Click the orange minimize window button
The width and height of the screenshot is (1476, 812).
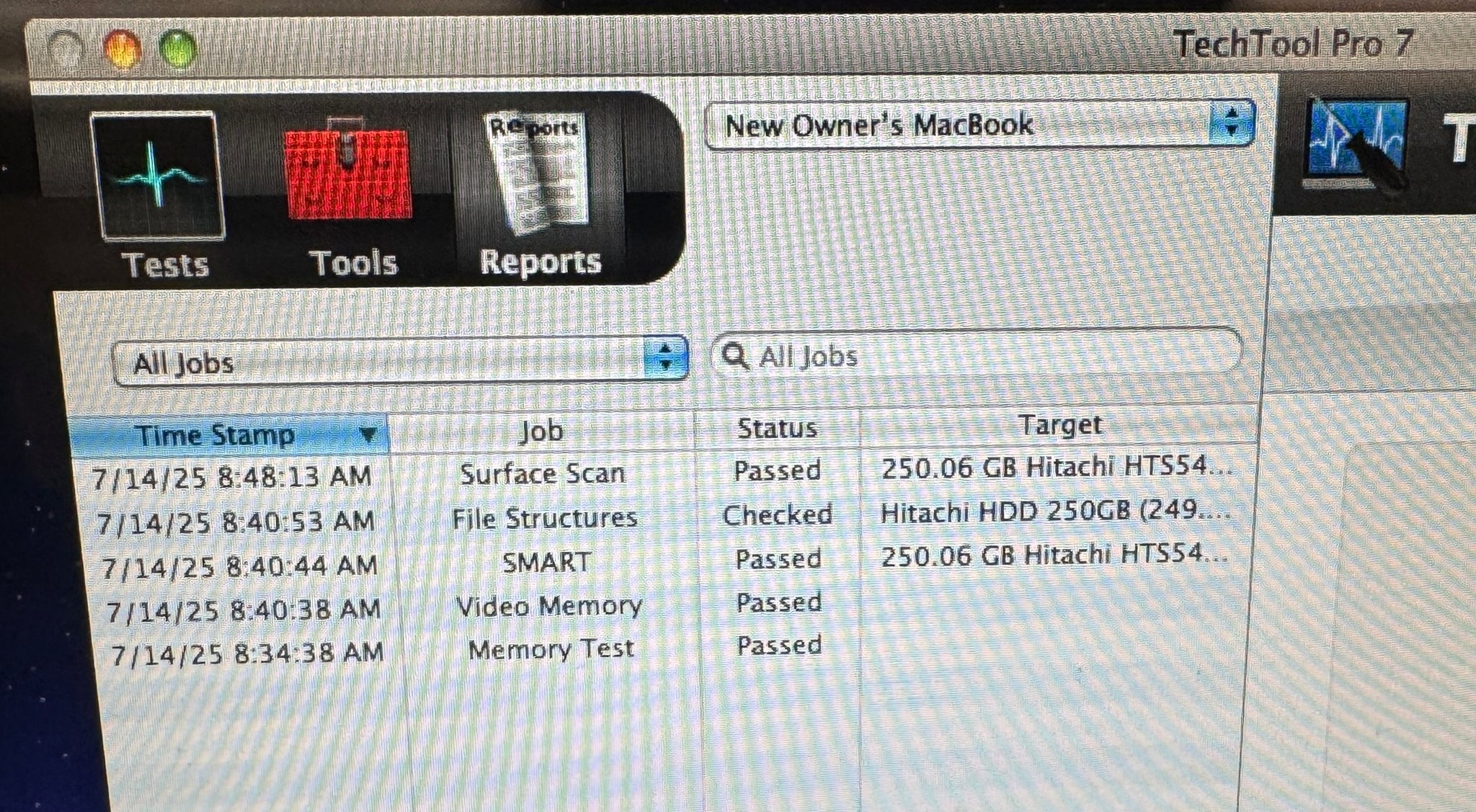(122, 49)
